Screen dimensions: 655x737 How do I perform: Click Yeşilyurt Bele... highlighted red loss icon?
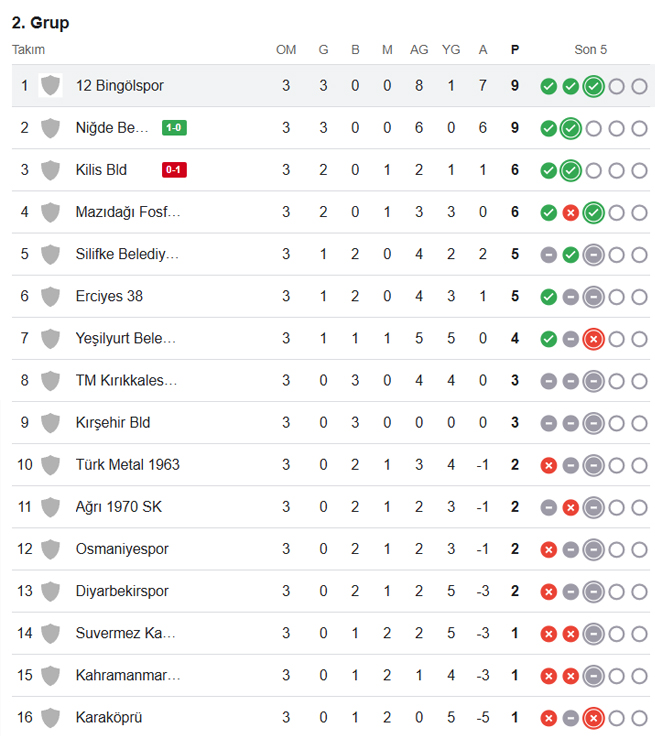point(593,339)
